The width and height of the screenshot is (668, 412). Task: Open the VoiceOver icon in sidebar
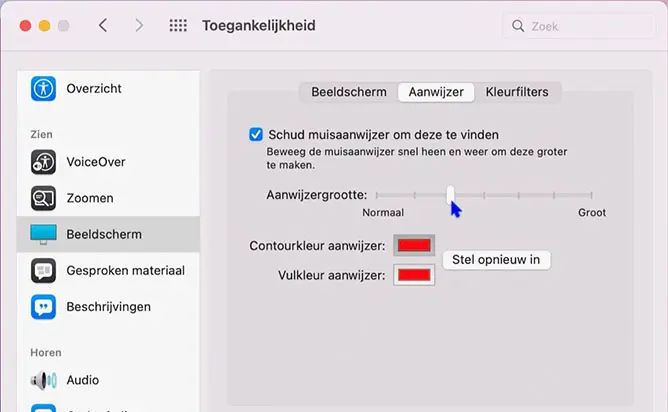(43, 162)
